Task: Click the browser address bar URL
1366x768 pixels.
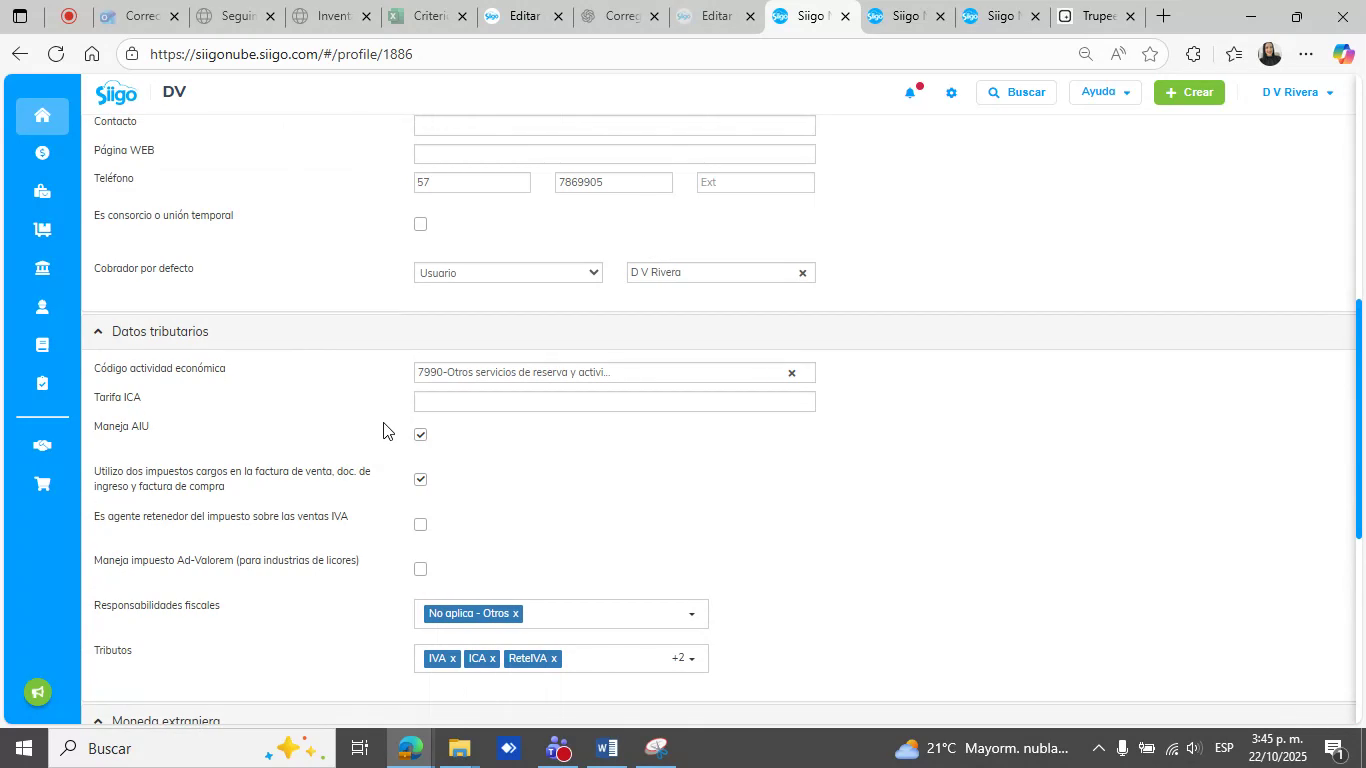Action: 281,54
